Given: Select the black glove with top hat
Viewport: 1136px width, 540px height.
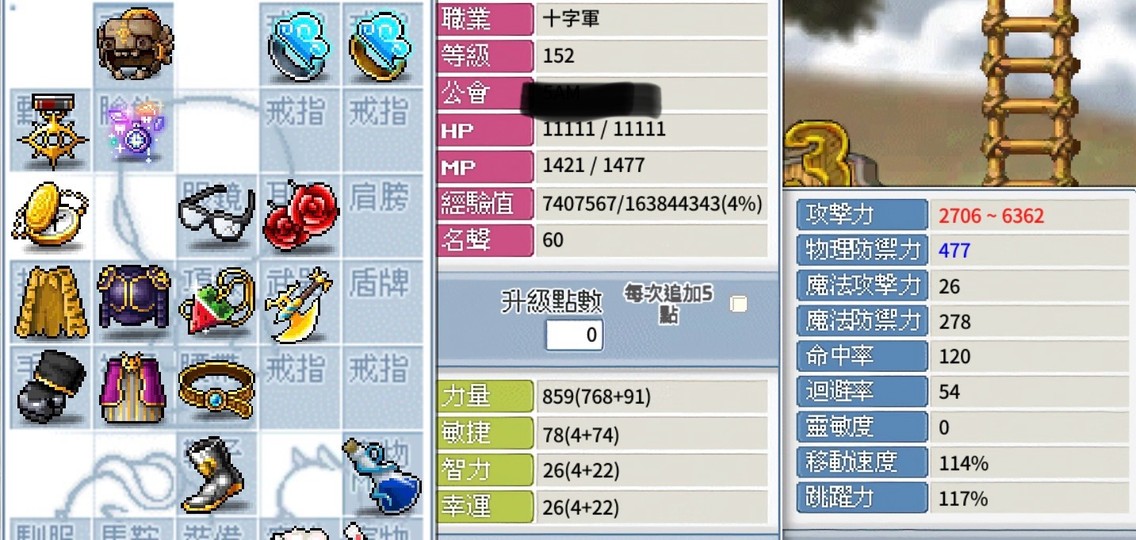Looking at the screenshot, I should pos(51,385).
